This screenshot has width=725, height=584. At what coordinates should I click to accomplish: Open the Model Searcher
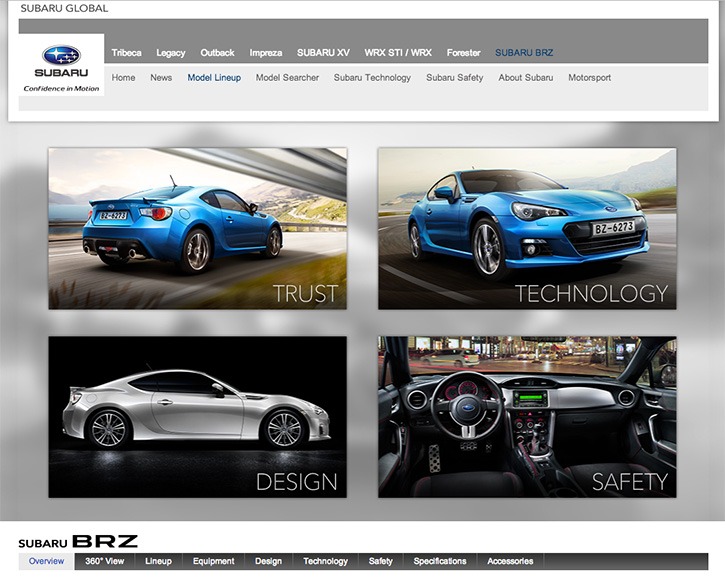[287, 78]
